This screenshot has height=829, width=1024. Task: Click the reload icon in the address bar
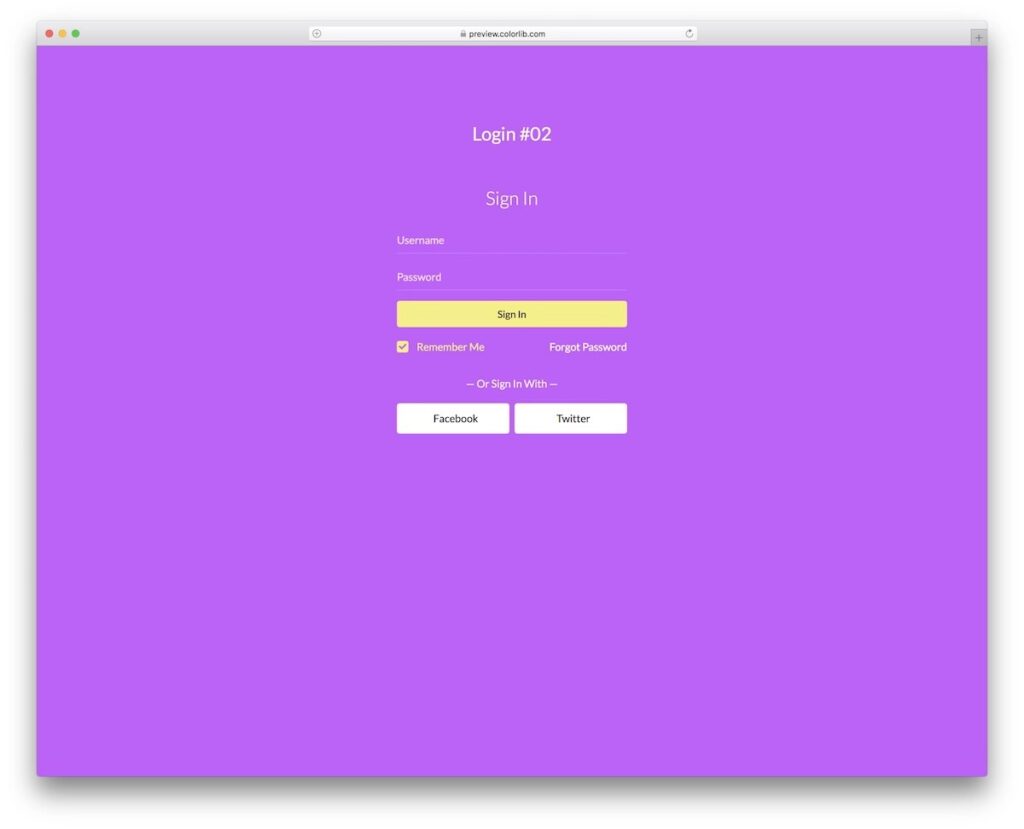(x=689, y=33)
